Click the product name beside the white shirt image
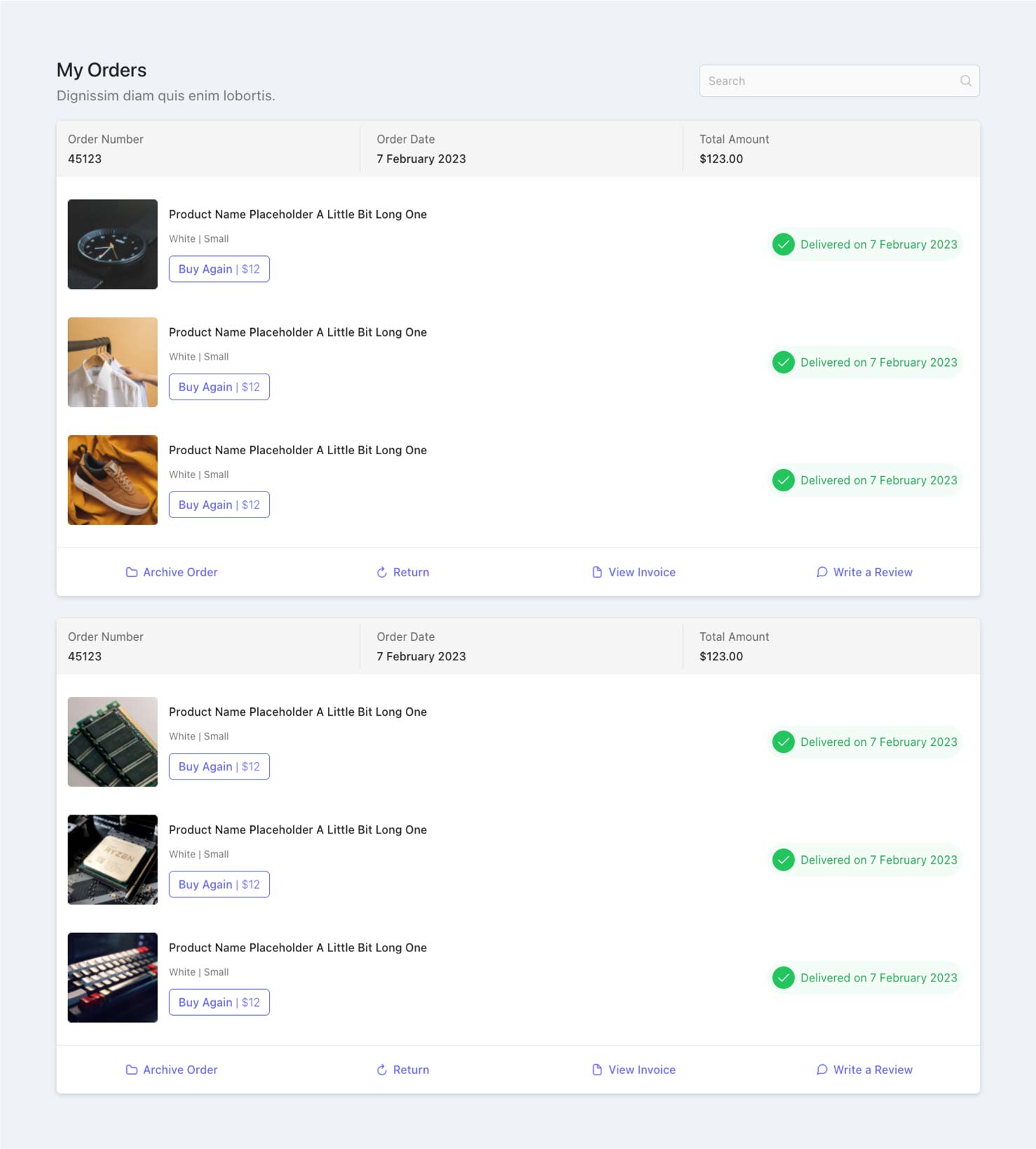Image resolution: width=1036 pixels, height=1149 pixels. click(x=298, y=332)
